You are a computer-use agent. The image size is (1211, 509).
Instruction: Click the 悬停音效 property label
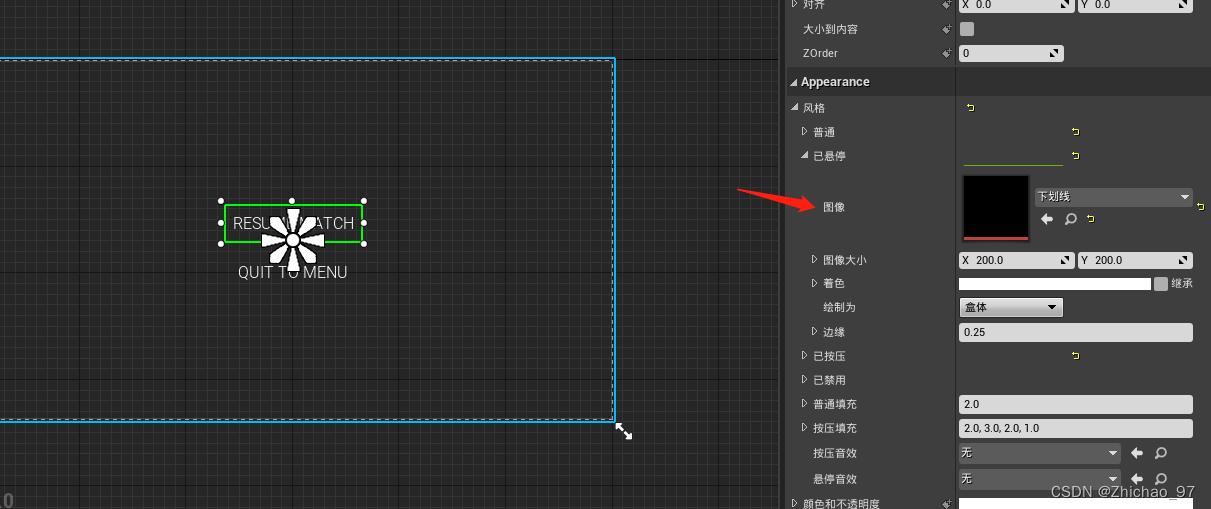pos(835,479)
